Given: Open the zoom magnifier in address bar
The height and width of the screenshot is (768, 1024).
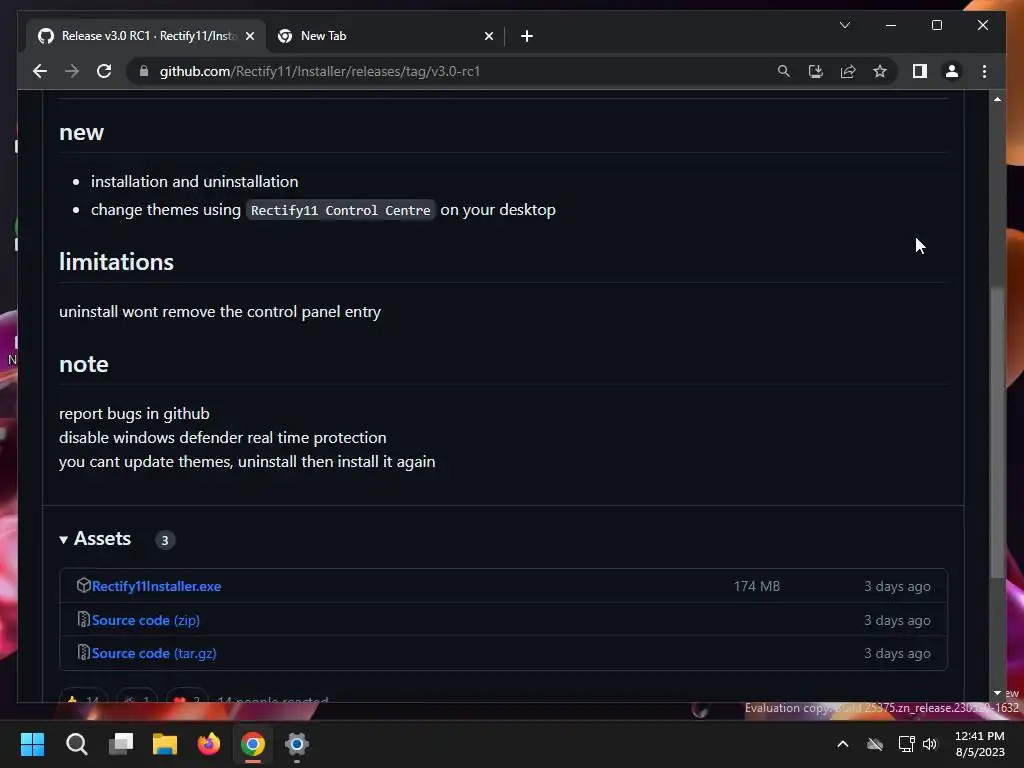Looking at the screenshot, I should tap(784, 71).
